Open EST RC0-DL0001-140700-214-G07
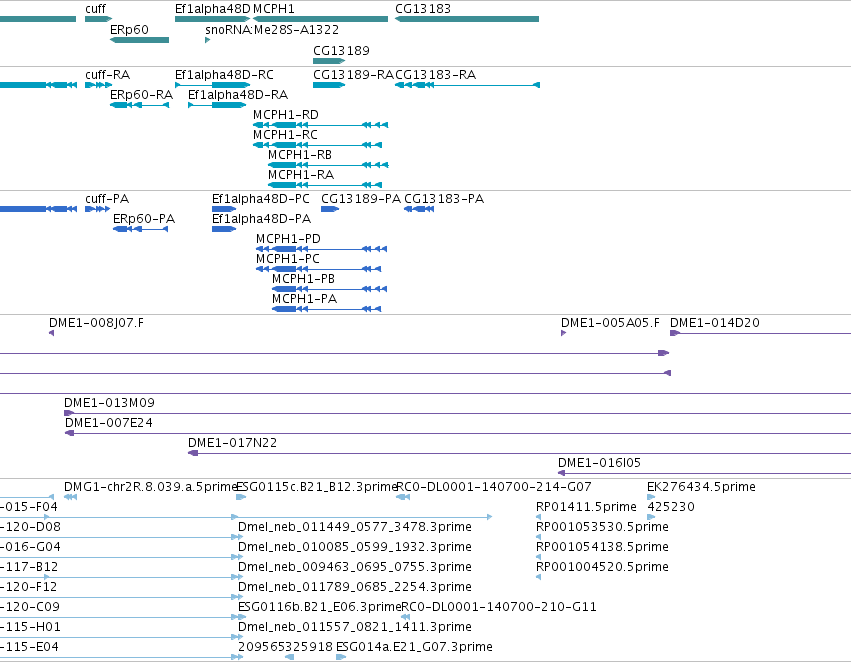Screen dimensions: 851x662 pyautogui.click(x=494, y=487)
